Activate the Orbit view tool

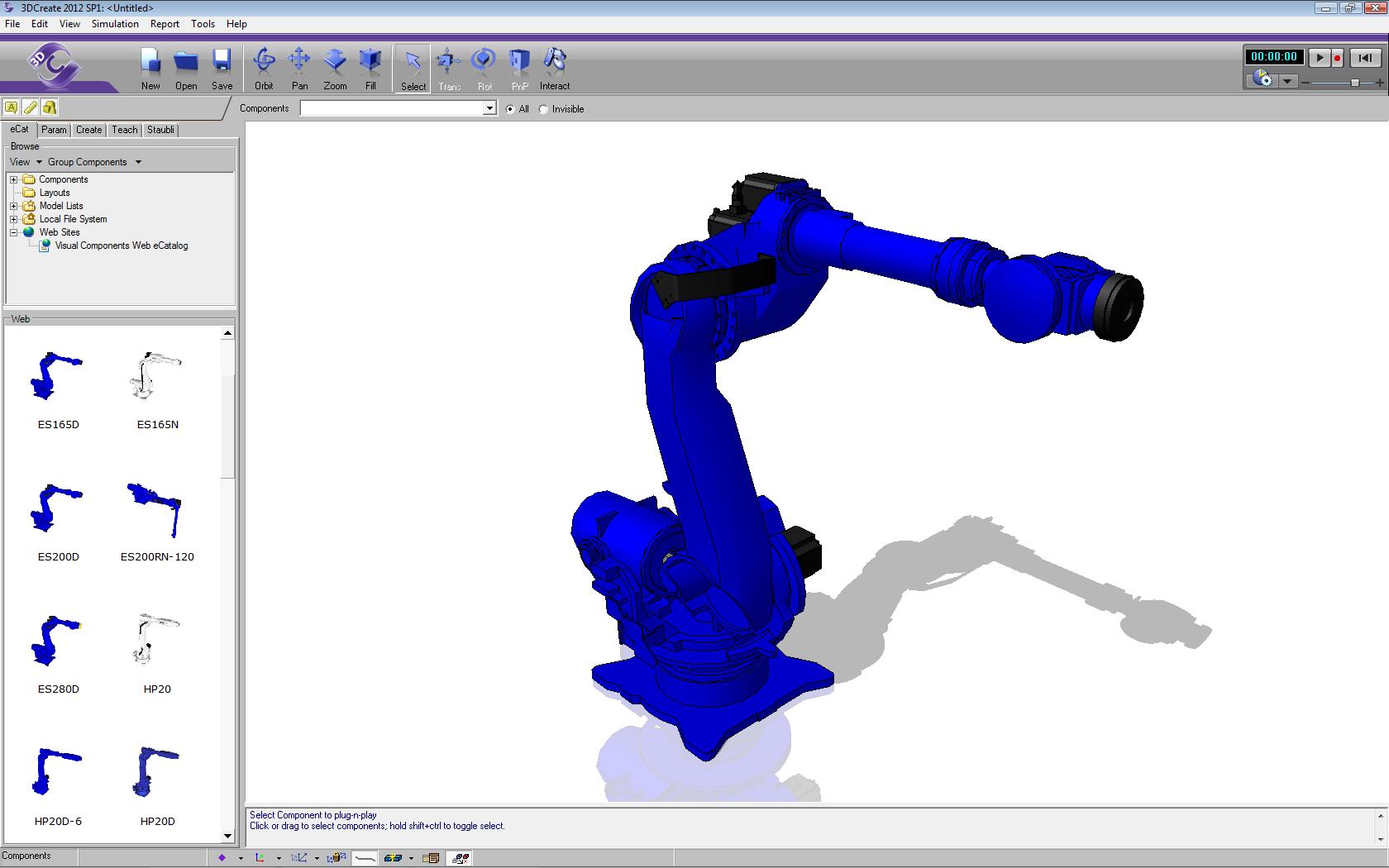(264, 68)
